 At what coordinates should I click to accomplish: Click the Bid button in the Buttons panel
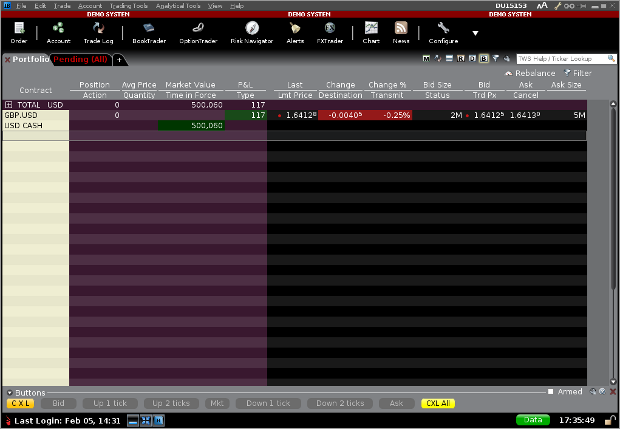pos(58,403)
